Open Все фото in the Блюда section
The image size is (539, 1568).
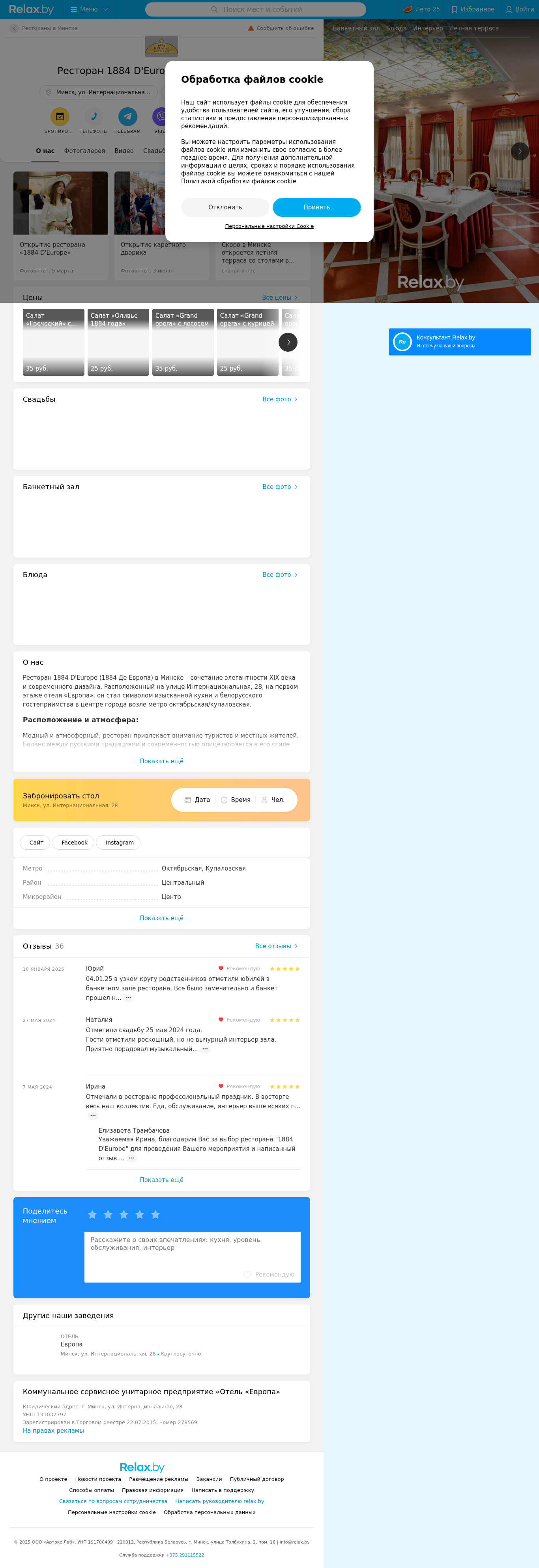280,574
